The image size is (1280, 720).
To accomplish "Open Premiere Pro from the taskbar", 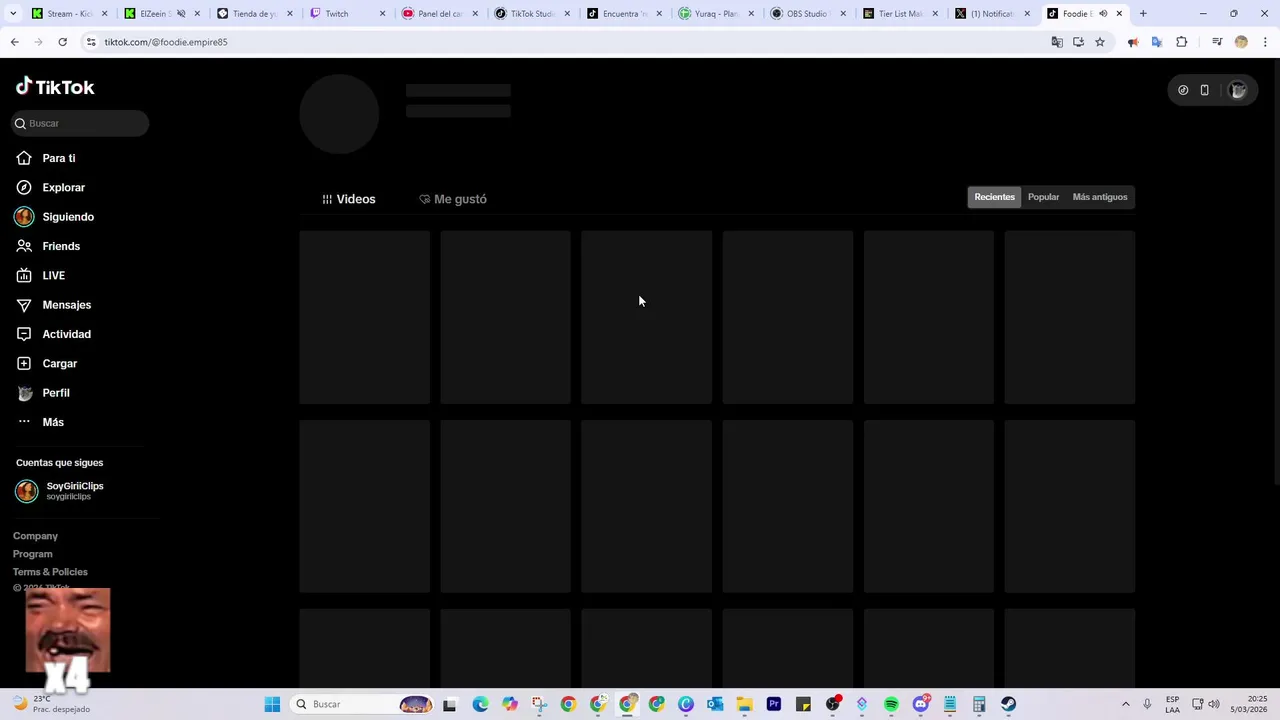I will tap(774, 704).
